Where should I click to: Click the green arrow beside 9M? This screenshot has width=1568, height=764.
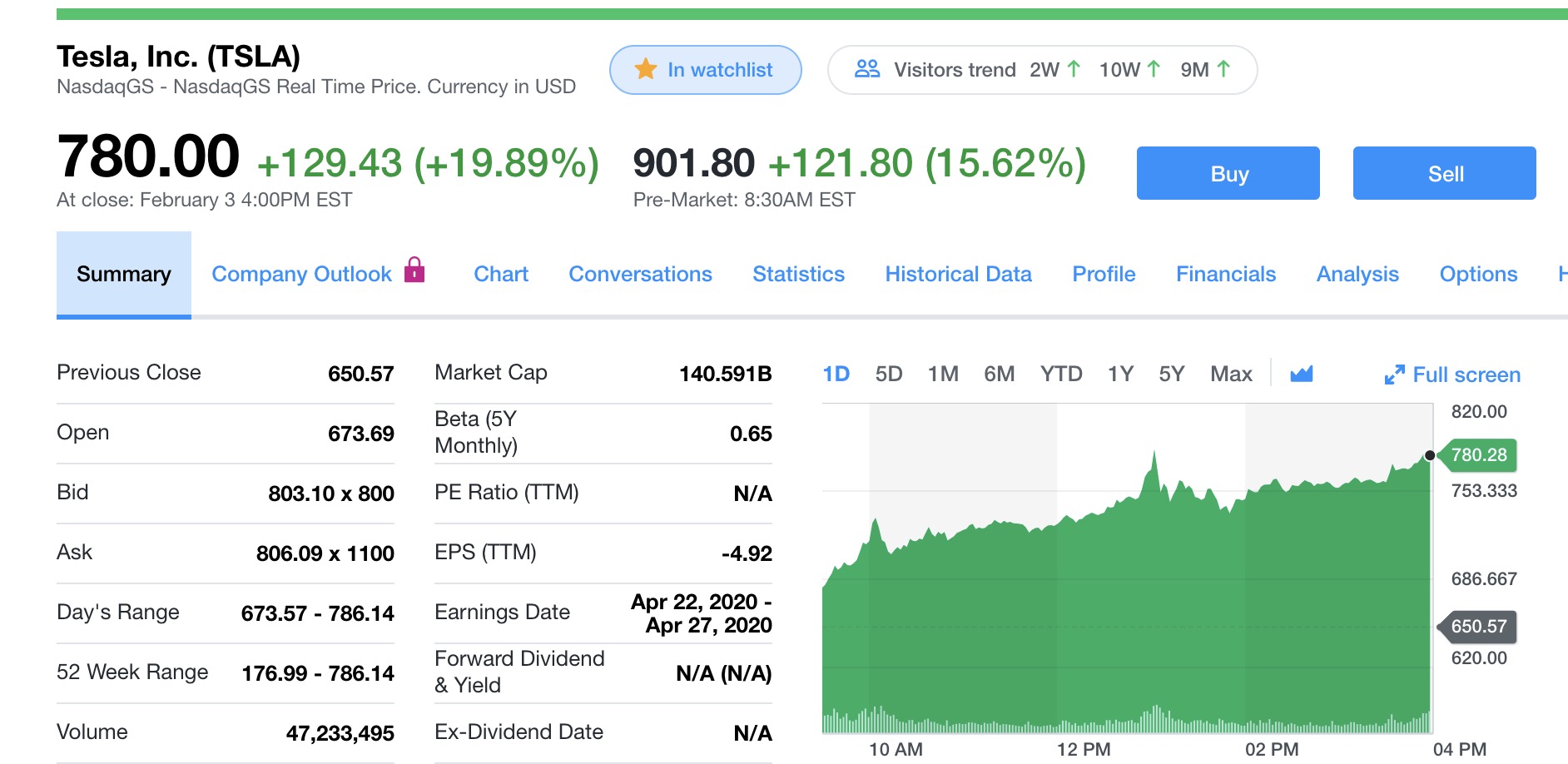tap(1223, 69)
